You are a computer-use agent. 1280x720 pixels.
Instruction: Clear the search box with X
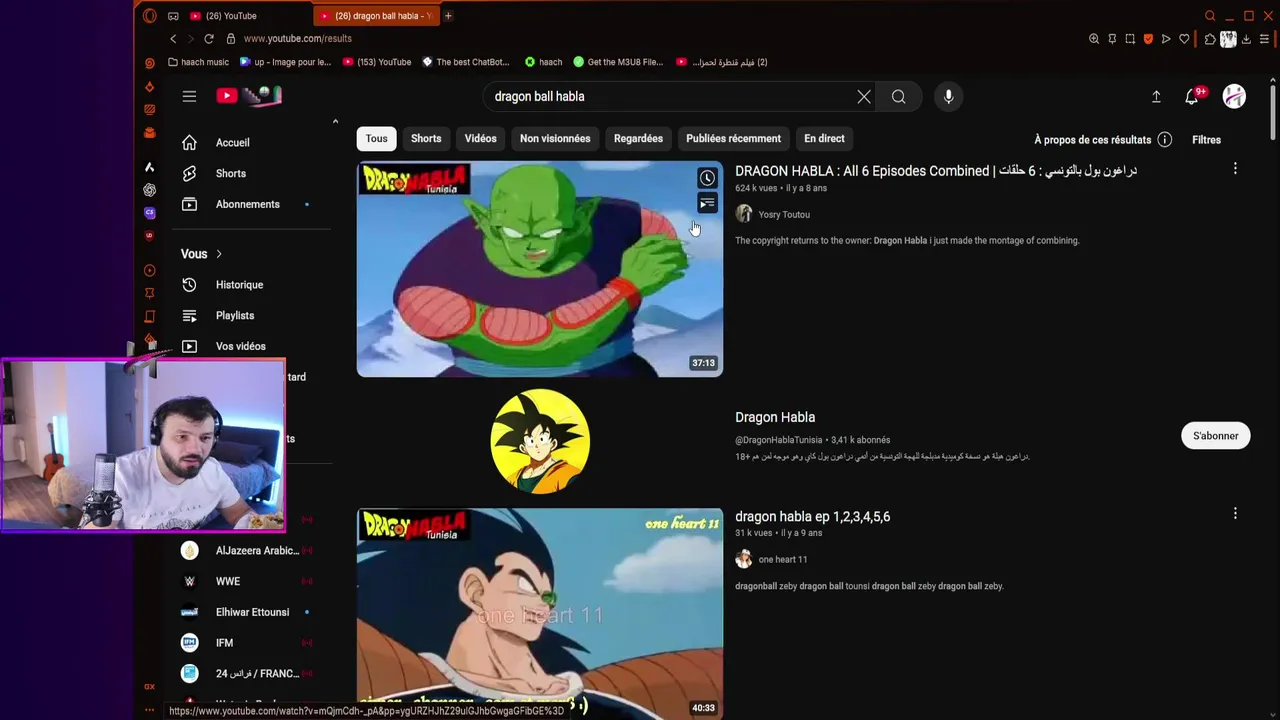point(864,97)
